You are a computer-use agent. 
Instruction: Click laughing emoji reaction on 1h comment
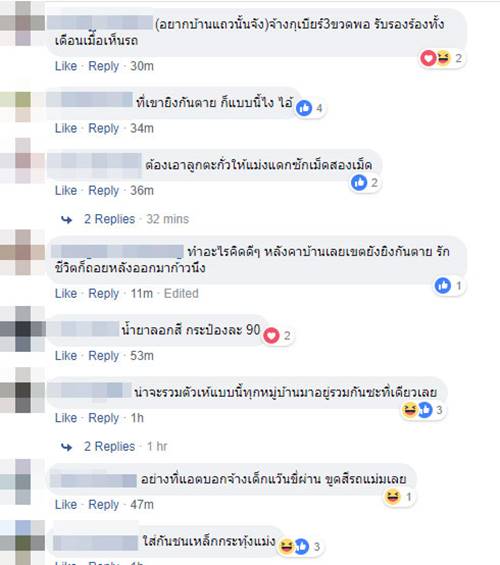pyautogui.click(x=409, y=410)
